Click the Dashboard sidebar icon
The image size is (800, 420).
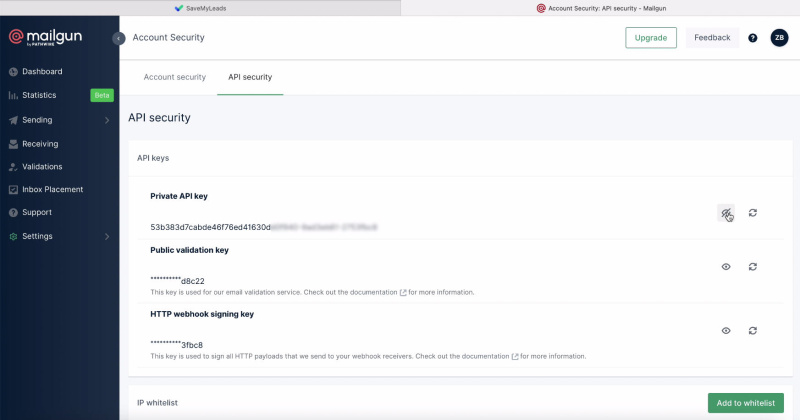pos(13,72)
